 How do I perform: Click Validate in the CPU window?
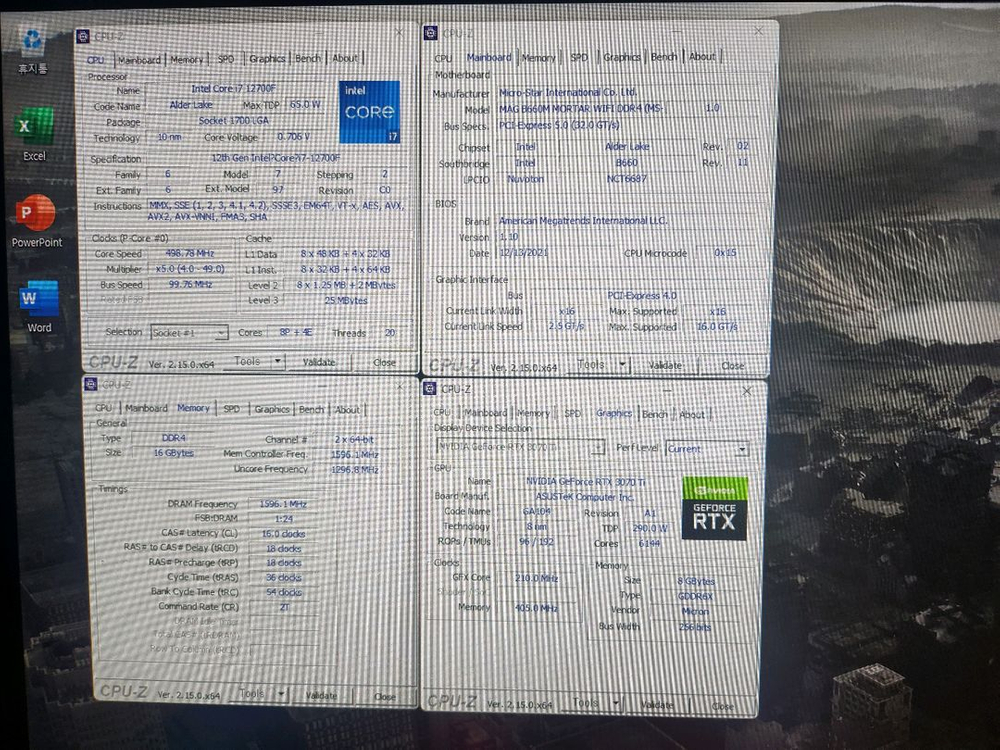coord(319,362)
